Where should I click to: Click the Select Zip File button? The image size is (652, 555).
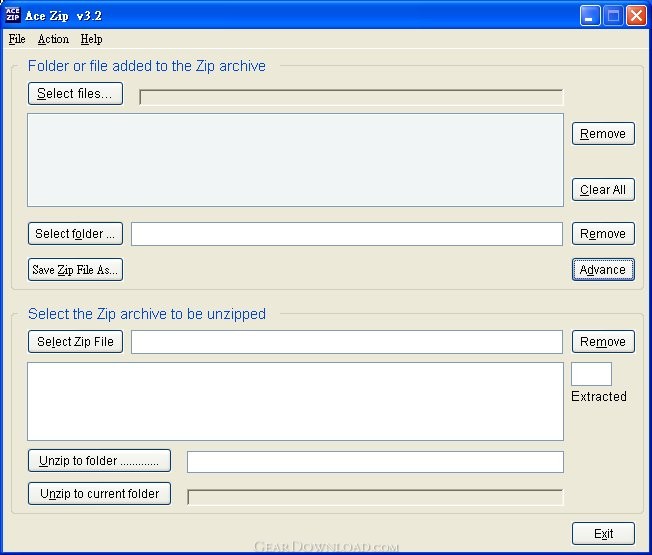(75, 342)
